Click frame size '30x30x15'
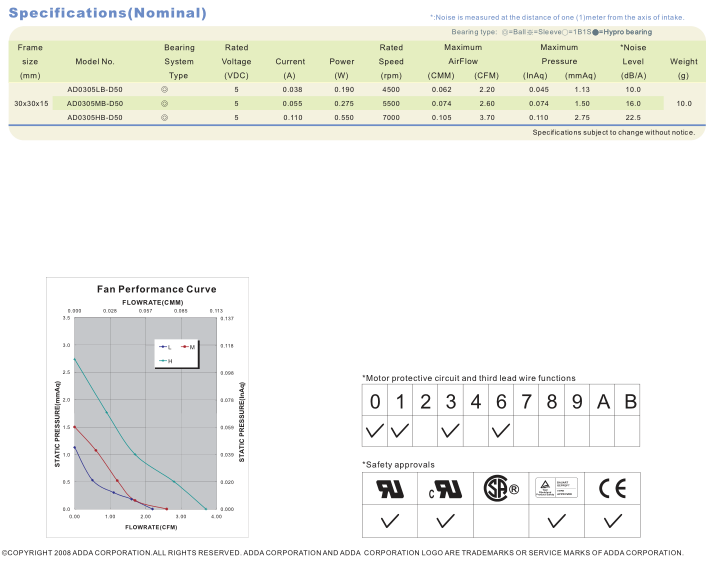The width and height of the screenshot is (716, 564). (x=31, y=104)
